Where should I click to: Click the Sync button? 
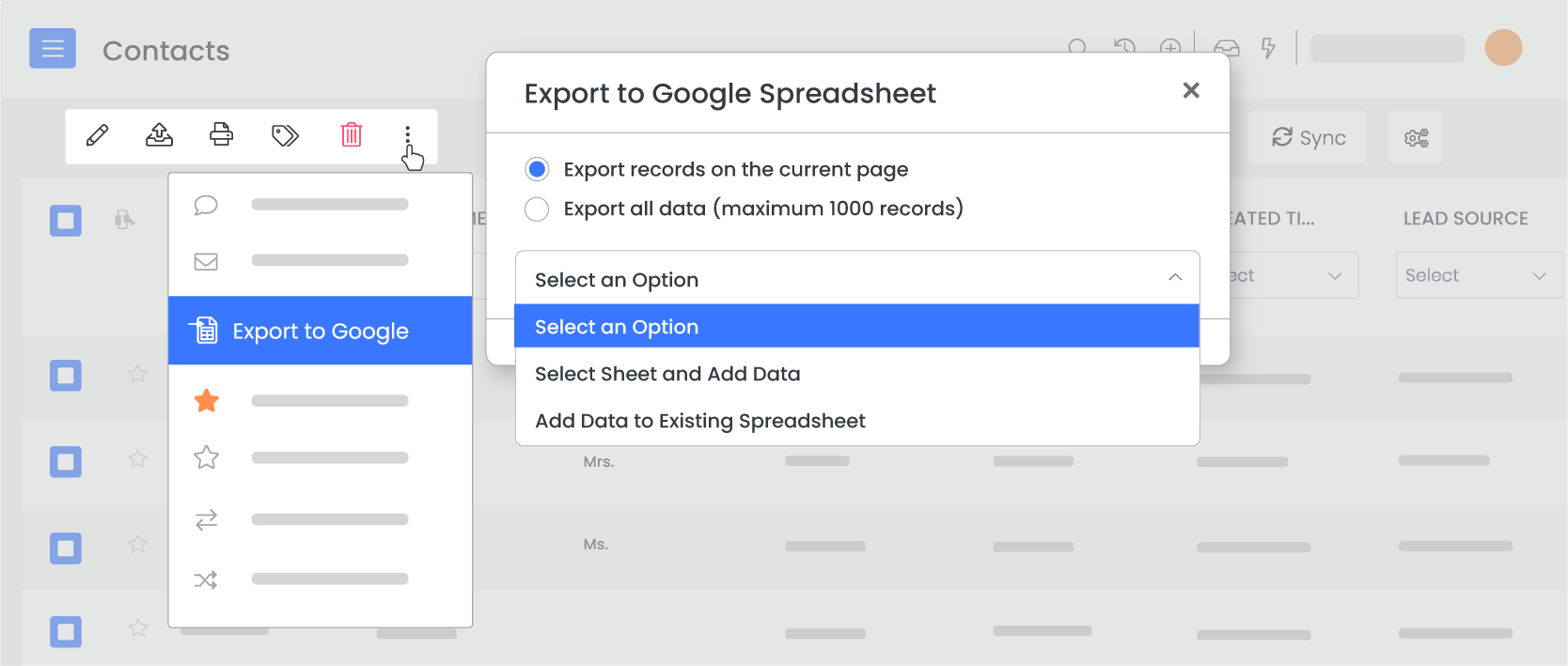click(1308, 137)
